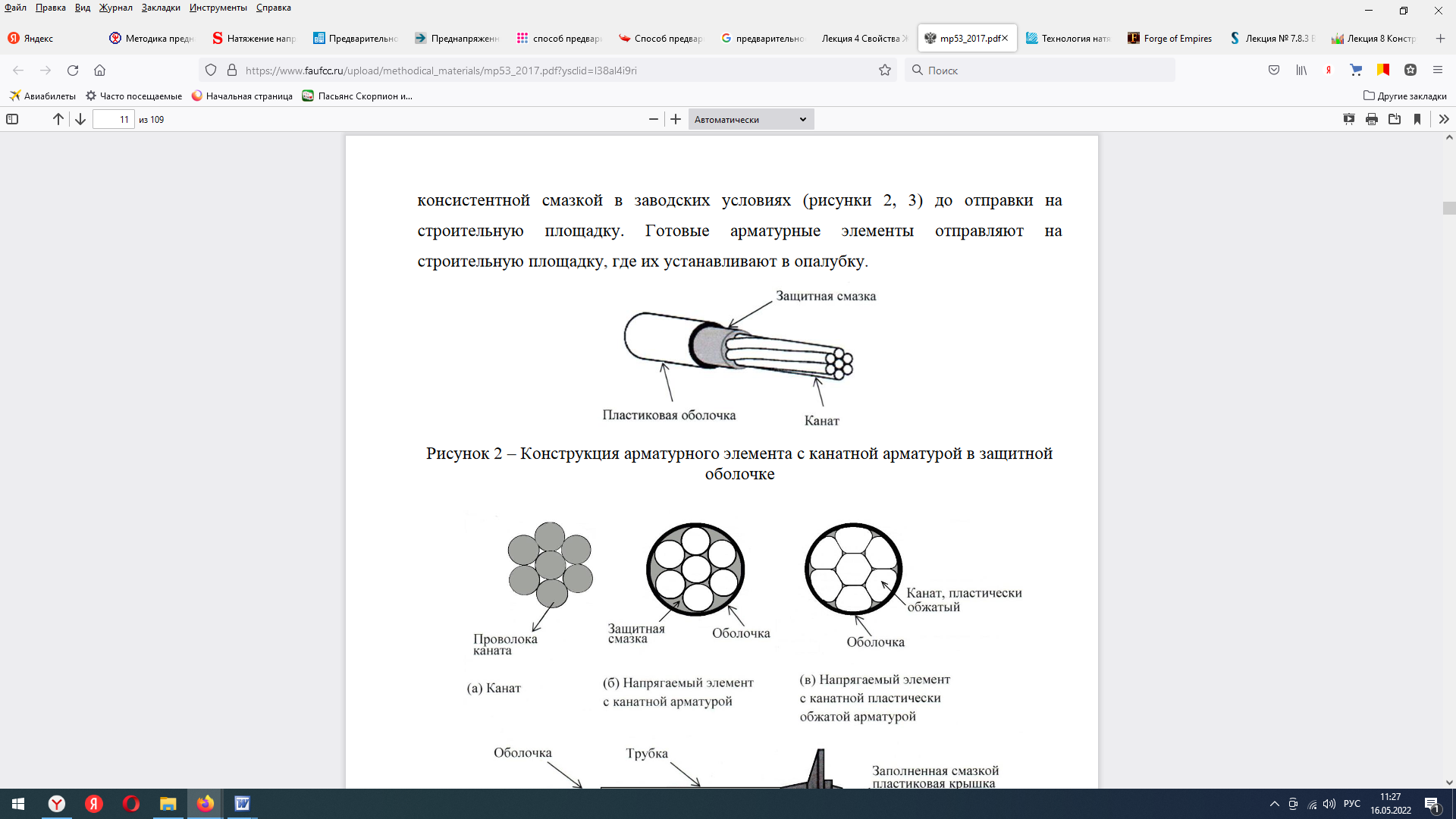This screenshot has height=819, width=1456.
Task: Open the Правка menu
Action: click(50, 8)
